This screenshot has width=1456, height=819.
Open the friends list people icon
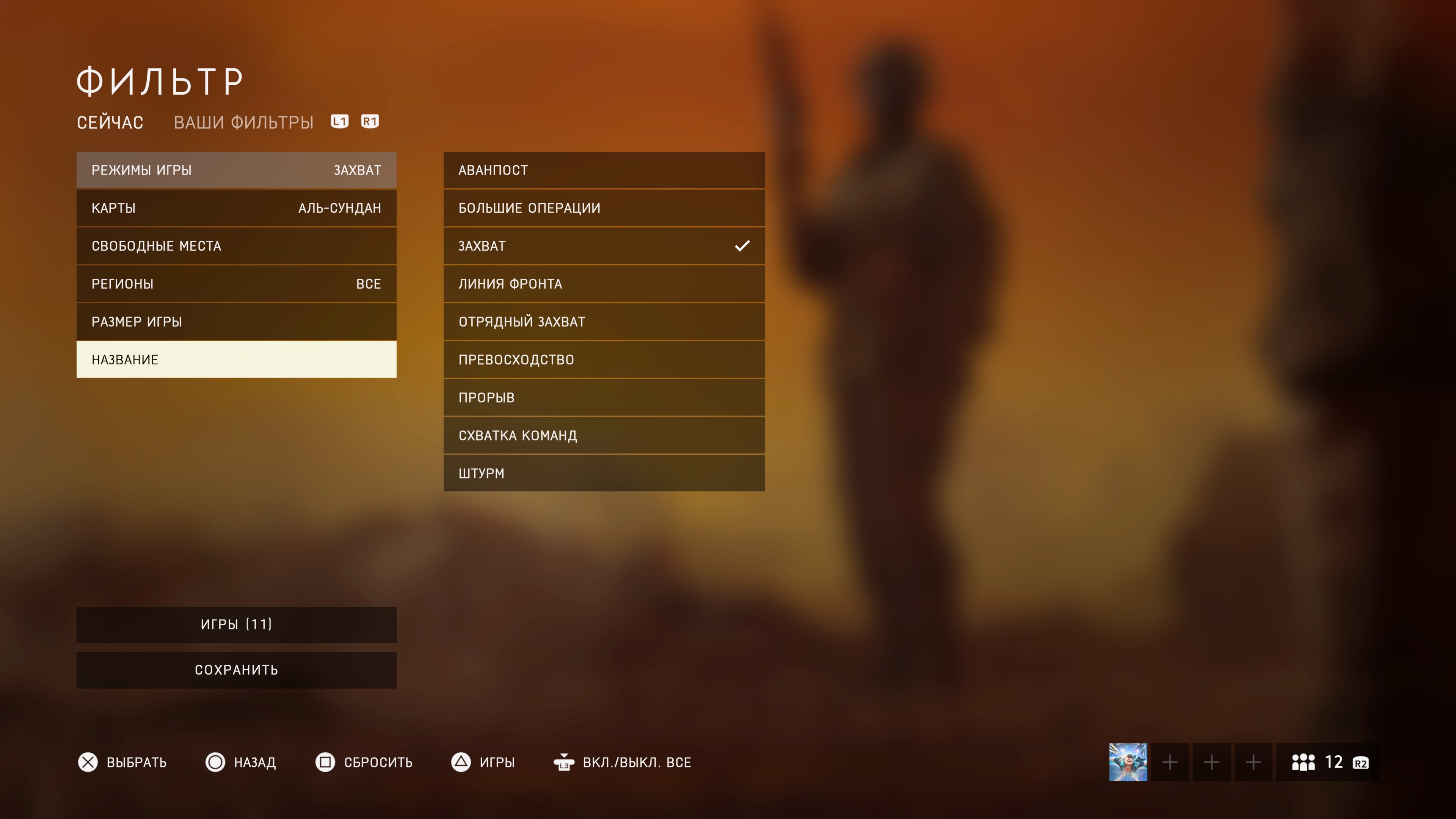click(x=1304, y=762)
